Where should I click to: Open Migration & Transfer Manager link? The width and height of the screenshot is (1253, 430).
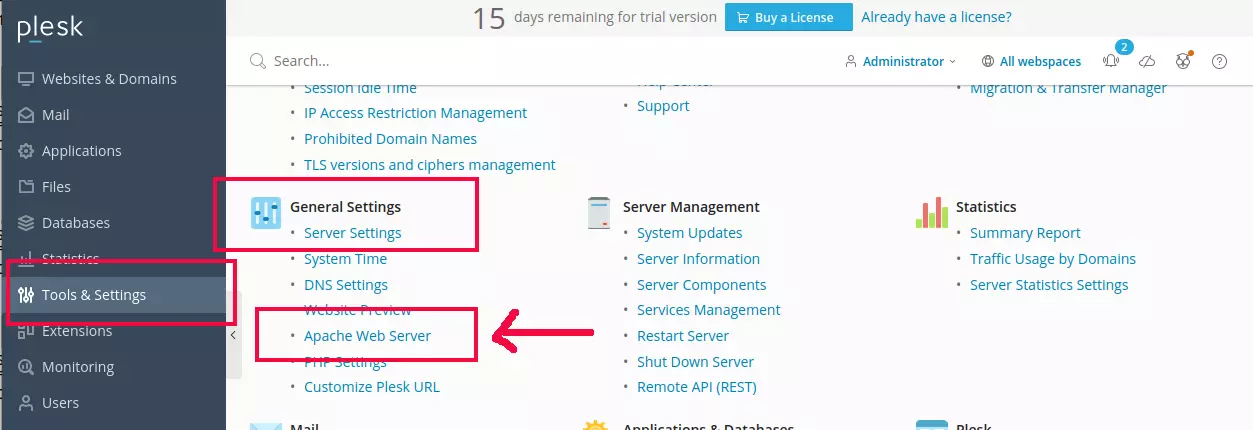(1068, 88)
